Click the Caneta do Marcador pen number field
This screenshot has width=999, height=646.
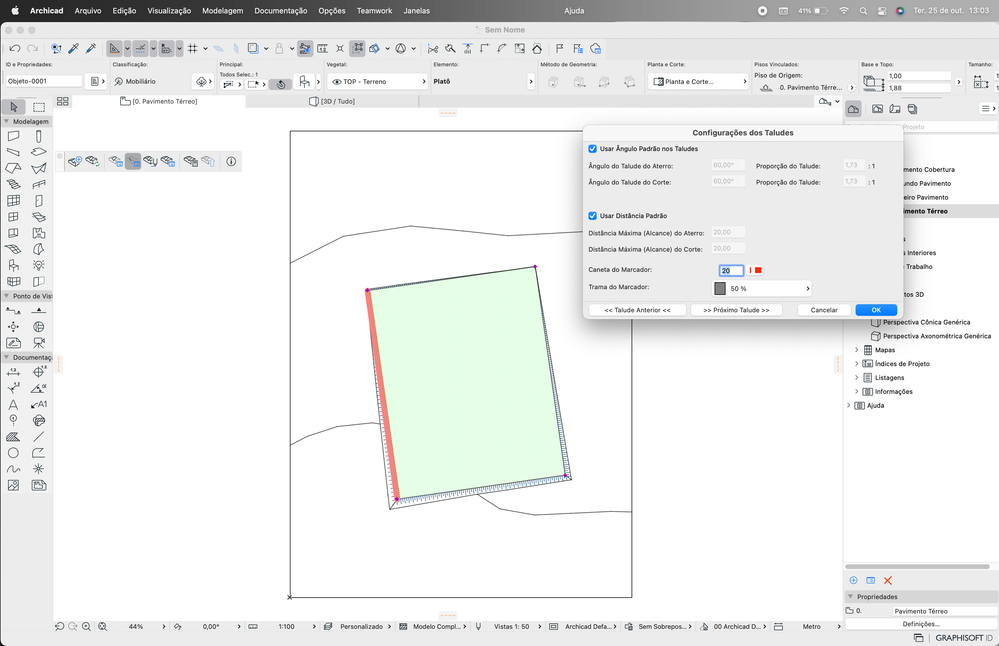[x=731, y=271]
